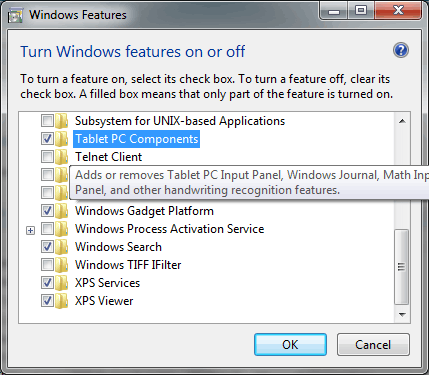This screenshot has width=429, height=375.
Task: Open the Windows Features help icon
Action: (x=401, y=51)
